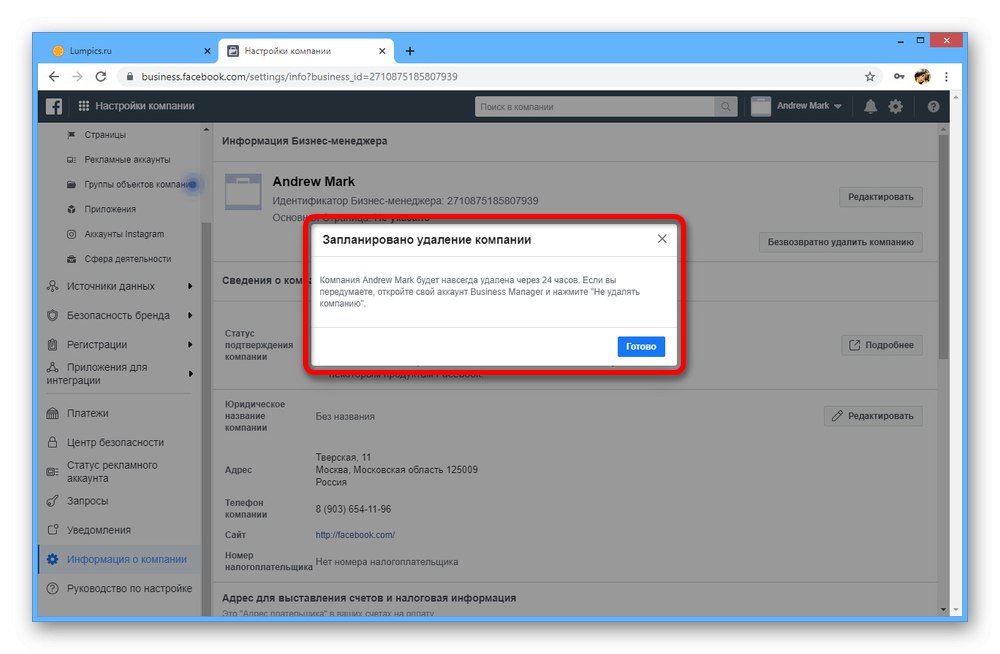Click Редактировать beside Юридическое название компании
The height and width of the screenshot is (654, 1000).
(873, 416)
